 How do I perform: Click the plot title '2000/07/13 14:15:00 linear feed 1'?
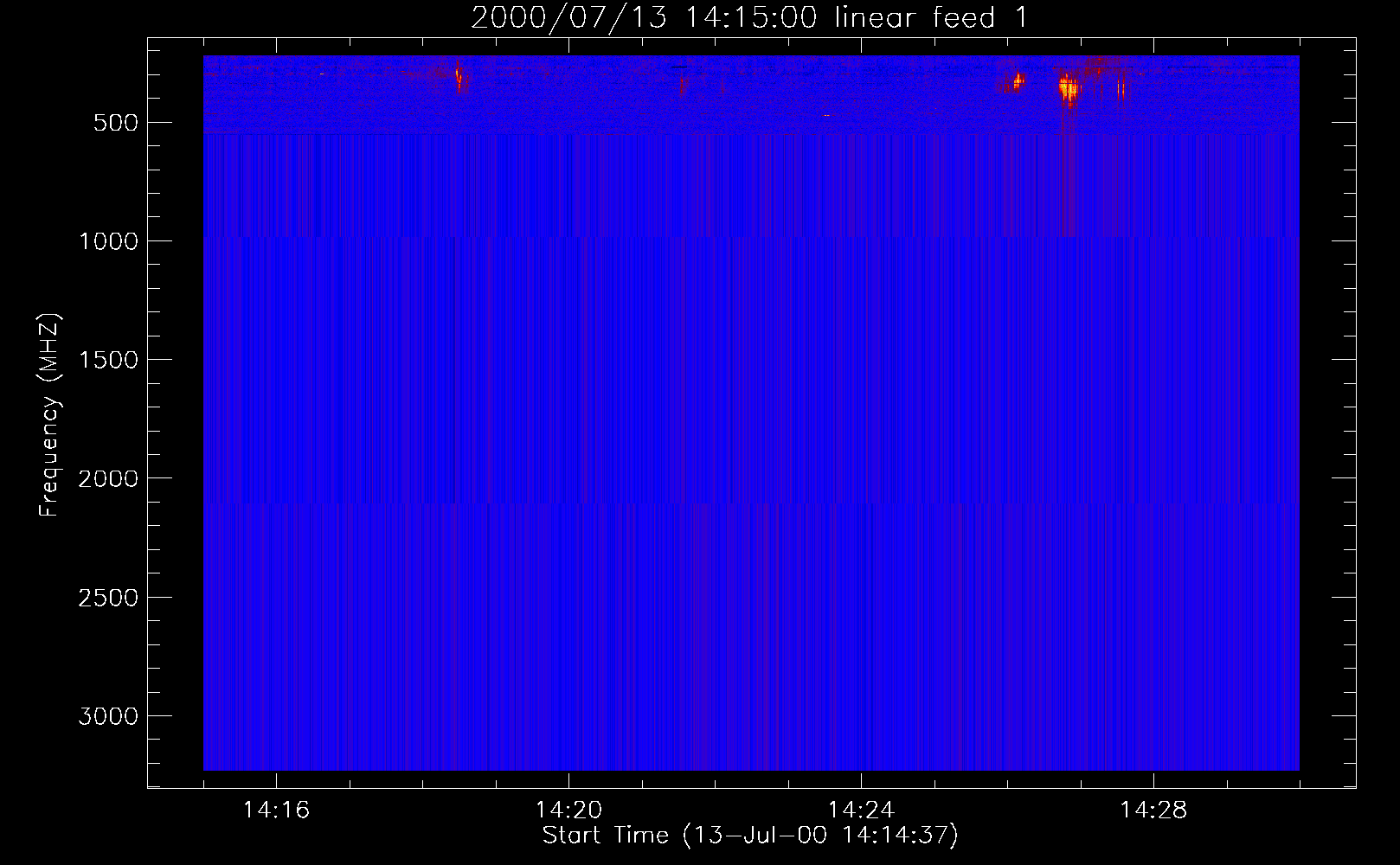(749, 17)
